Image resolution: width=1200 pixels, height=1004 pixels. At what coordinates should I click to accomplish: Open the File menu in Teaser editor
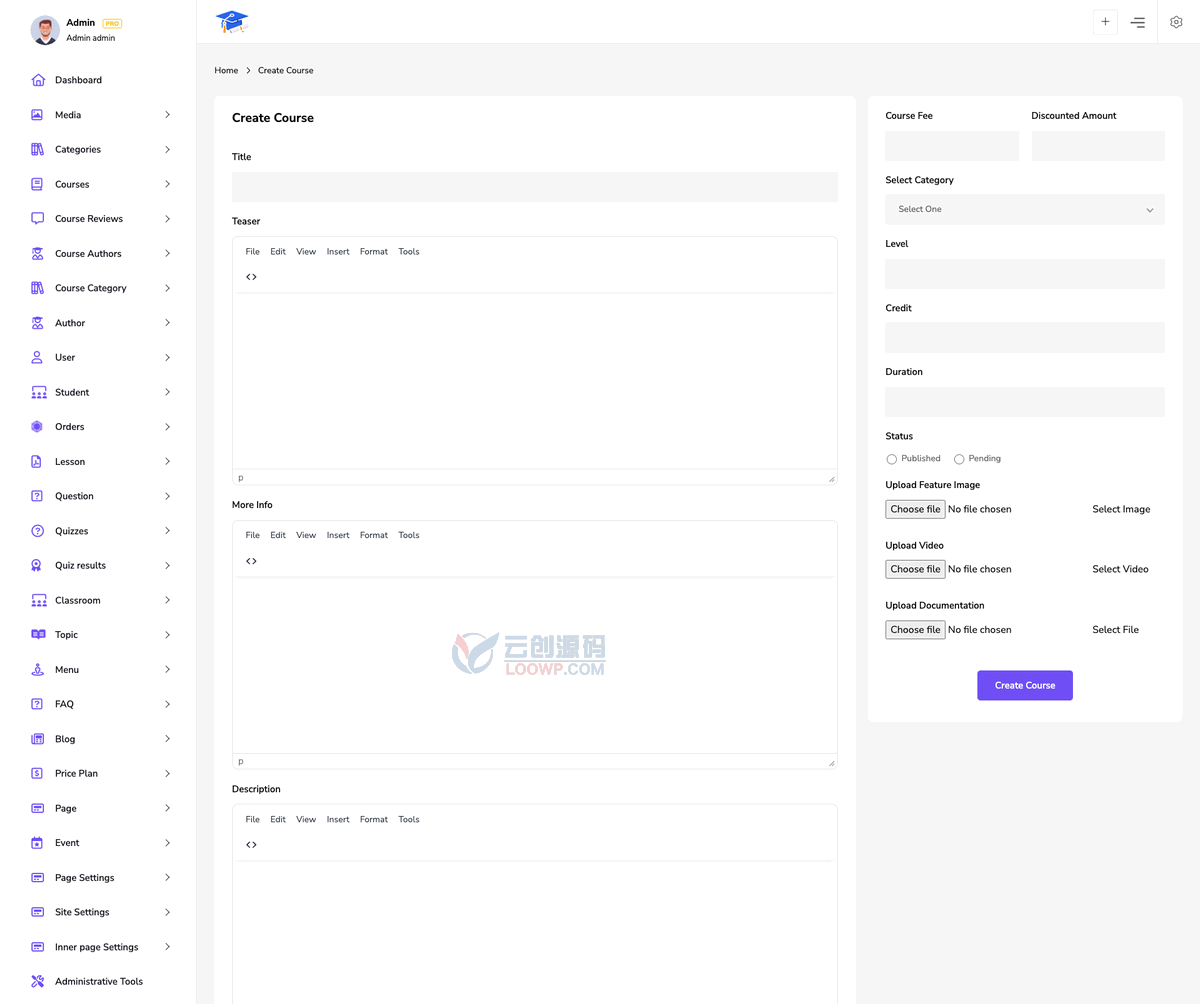pos(253,252)
